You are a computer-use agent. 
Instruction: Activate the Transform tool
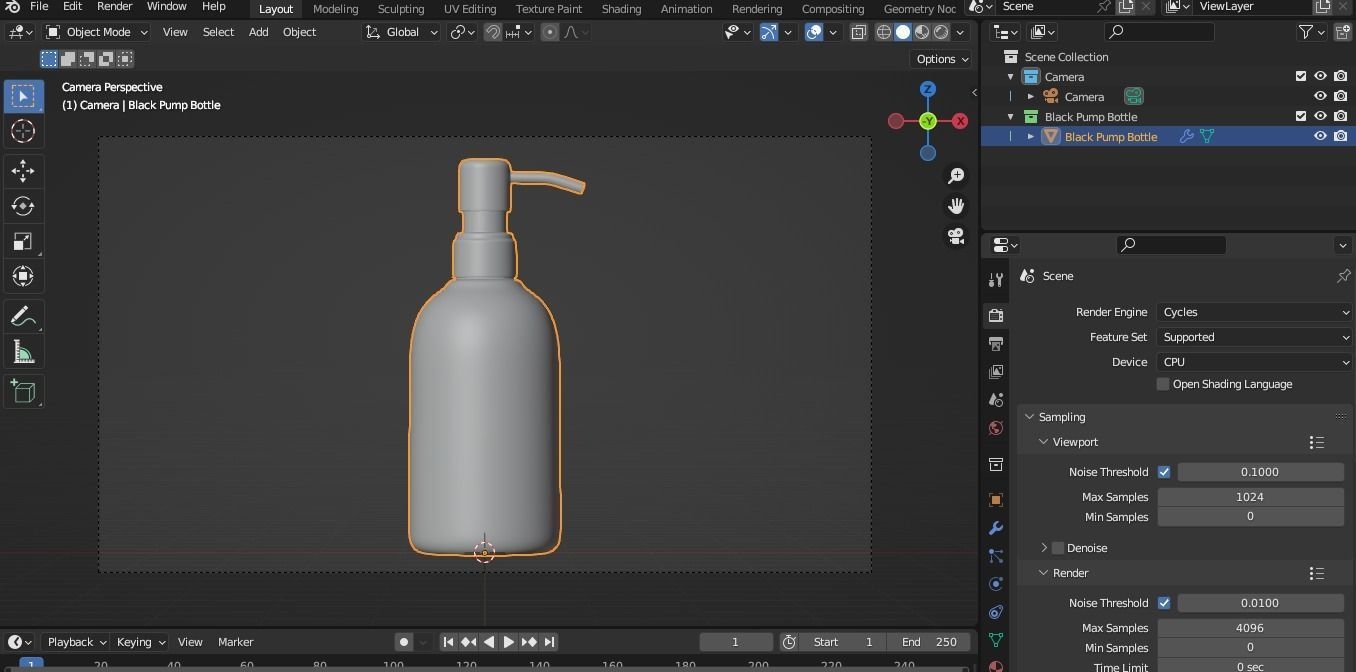[23, 276]
